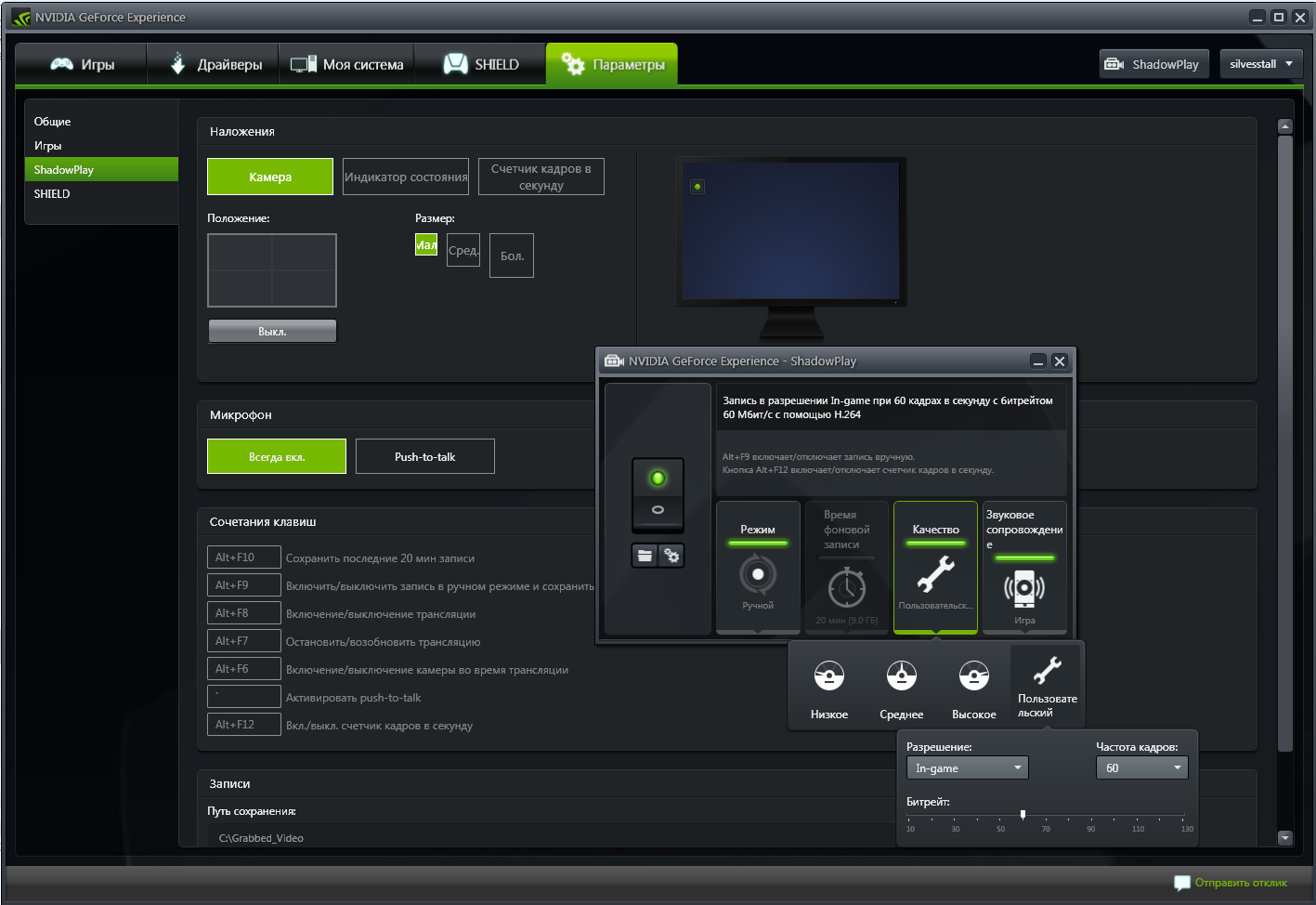Open the Моя система tab
This screenshot has width=1316, height=905.
(346, 64)
